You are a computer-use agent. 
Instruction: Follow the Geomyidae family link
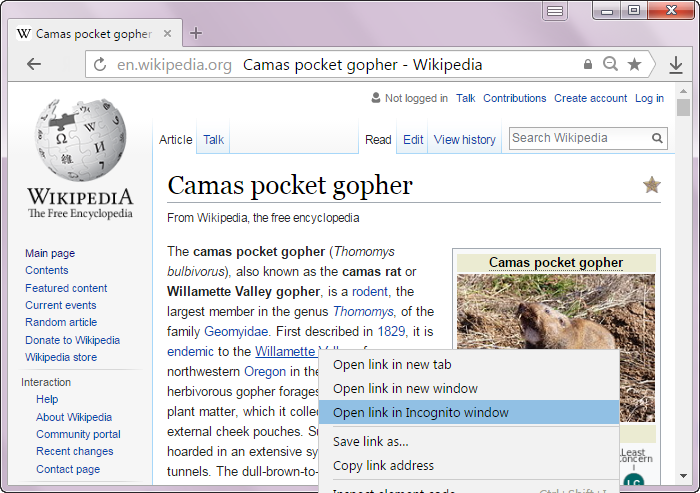point(236,331)
